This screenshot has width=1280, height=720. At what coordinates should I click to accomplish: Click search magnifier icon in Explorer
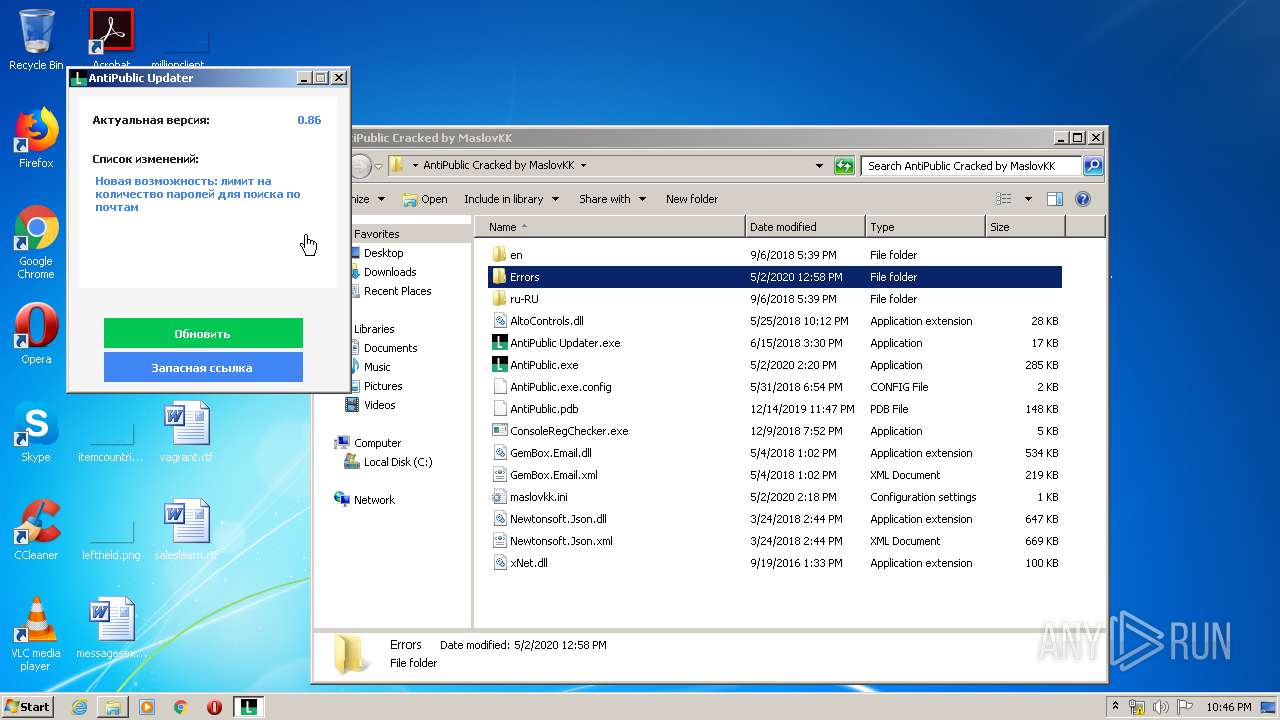[x=1092, y=166]
